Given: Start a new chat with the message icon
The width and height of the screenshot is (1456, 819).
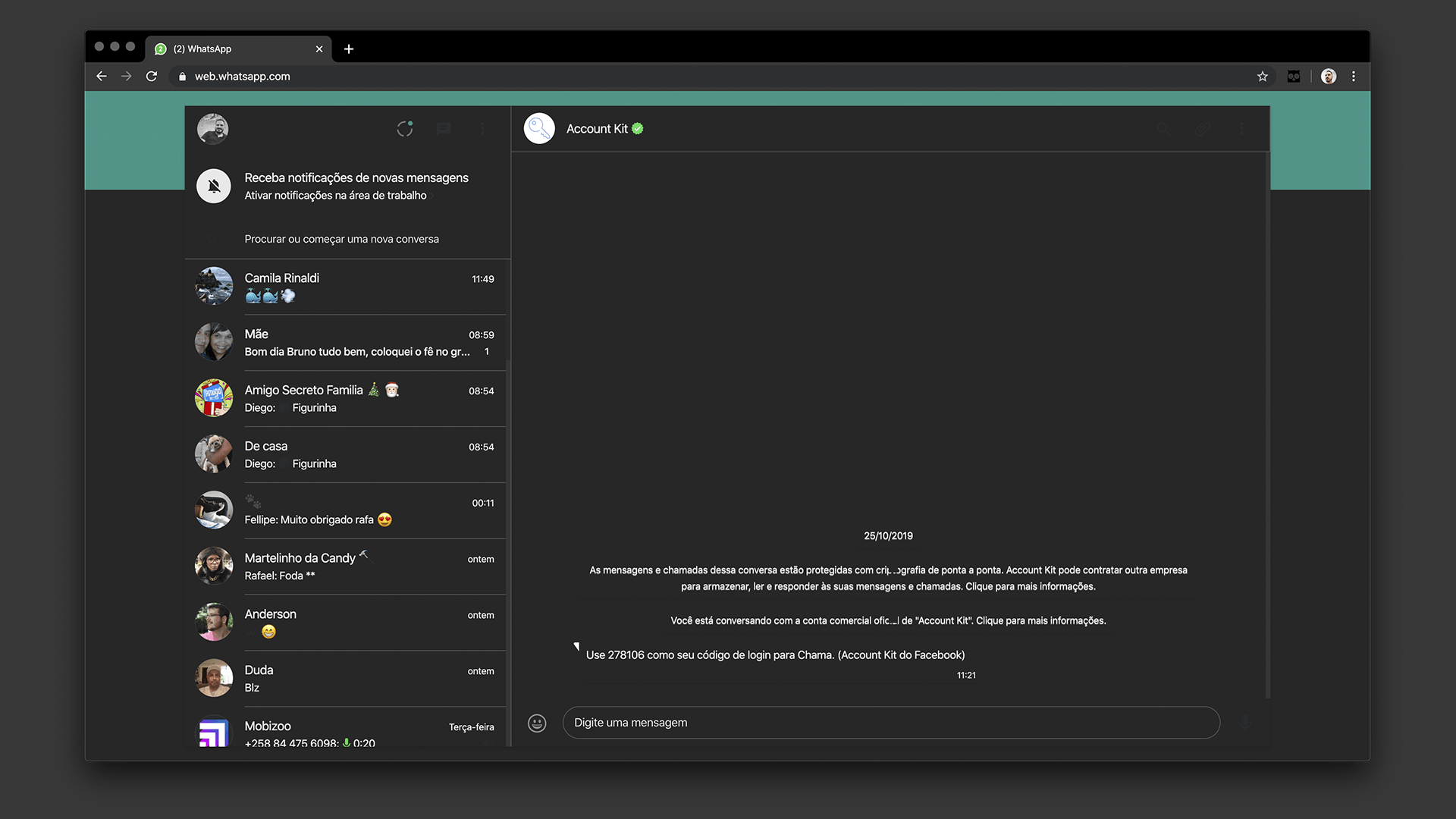Looking at the screenshot, I should click(444, 129).
